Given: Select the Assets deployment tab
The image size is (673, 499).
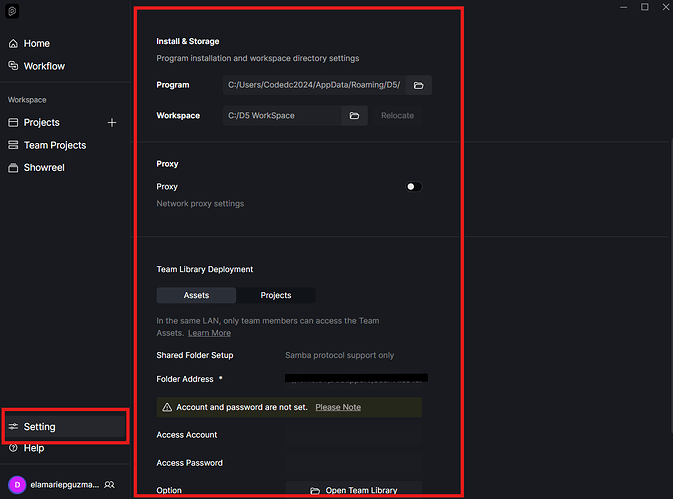Looking at the screenshot, I should (x=196, y=295).
